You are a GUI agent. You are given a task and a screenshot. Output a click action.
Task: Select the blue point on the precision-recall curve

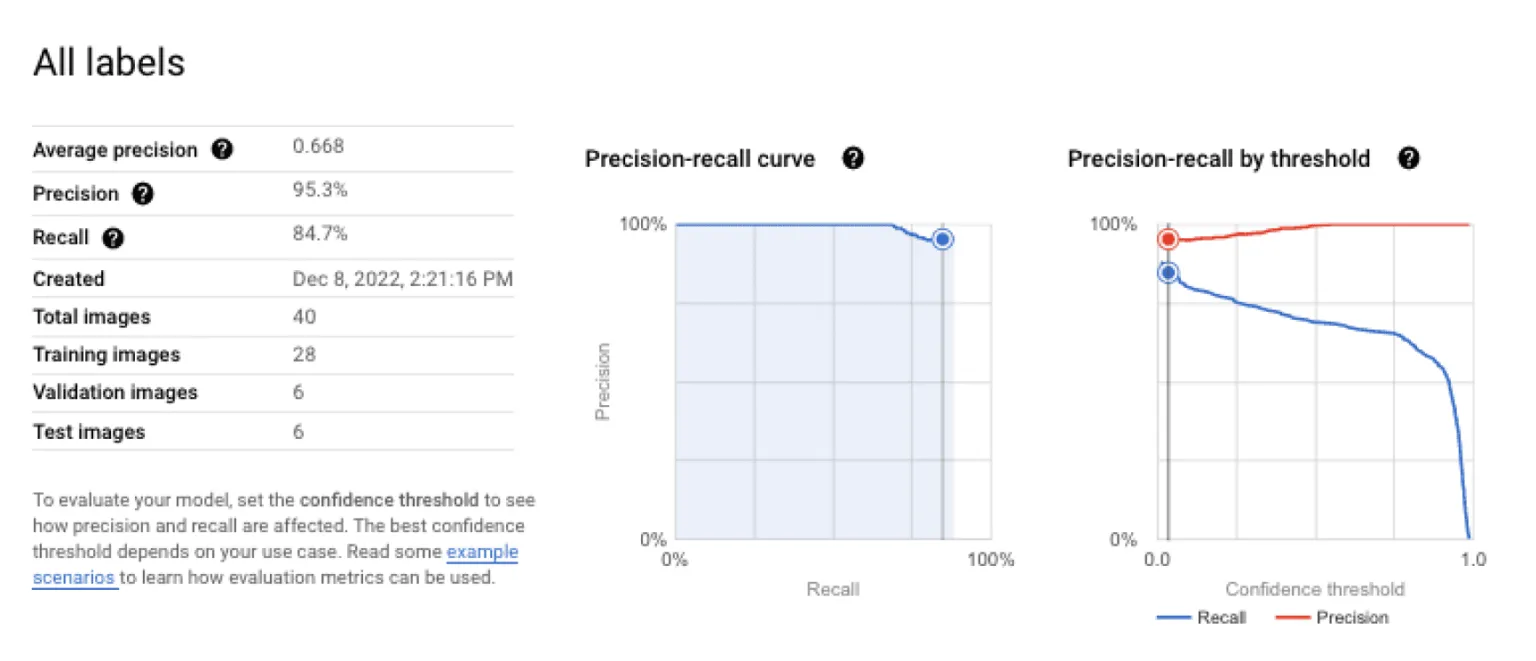[941, 239]
